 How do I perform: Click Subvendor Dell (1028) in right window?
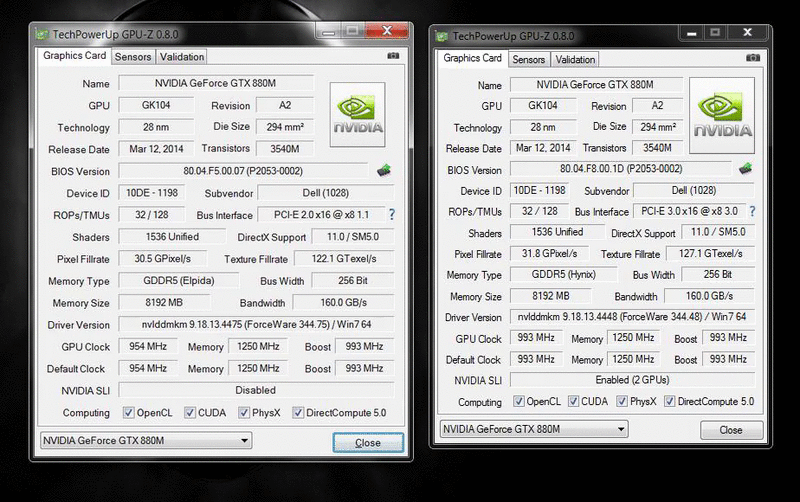[x=694, y=190]
